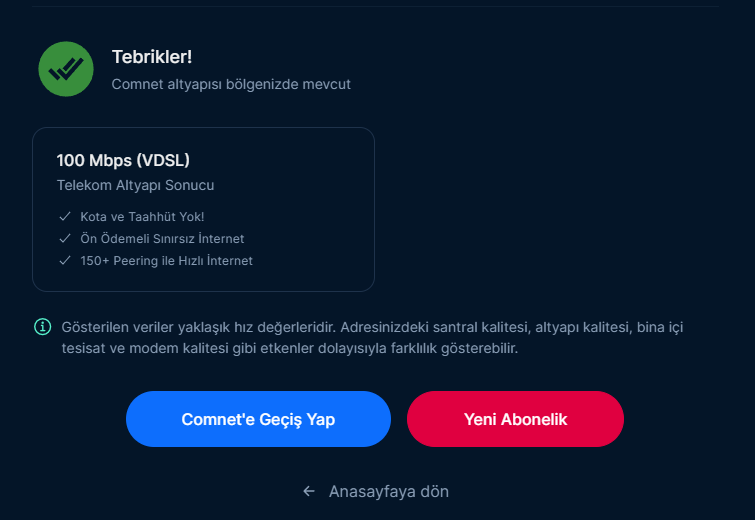
Task: Click the Ön Ödemeli Sınırsız İnternet text
Action: tap(162, 239)
